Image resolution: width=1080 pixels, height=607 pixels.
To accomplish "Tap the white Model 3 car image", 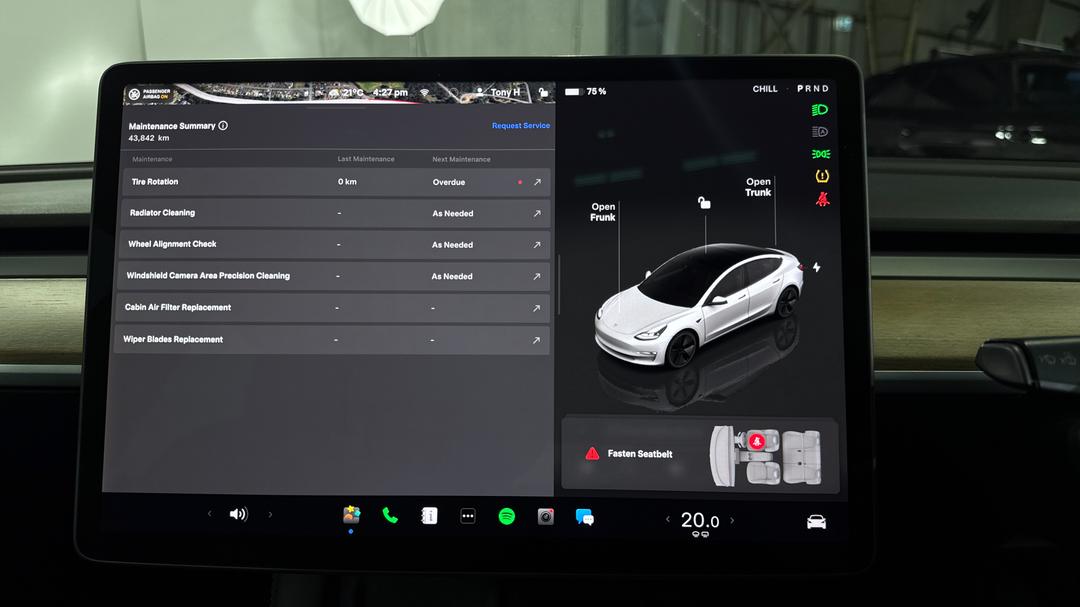I will (698, 305).
